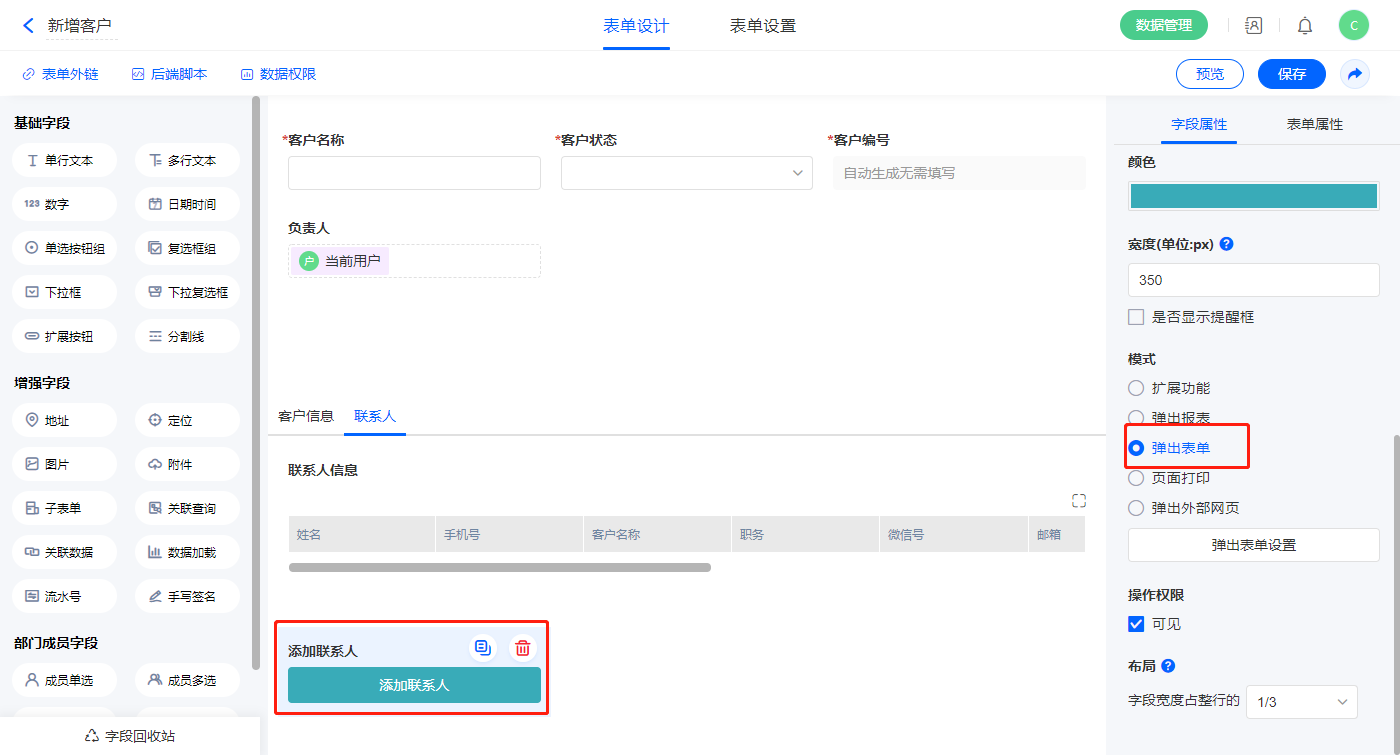Image resolution: width=1400 pixels, height=755 pixels.
Task: Open the notification bell icon
Action: coord(1305,26)
